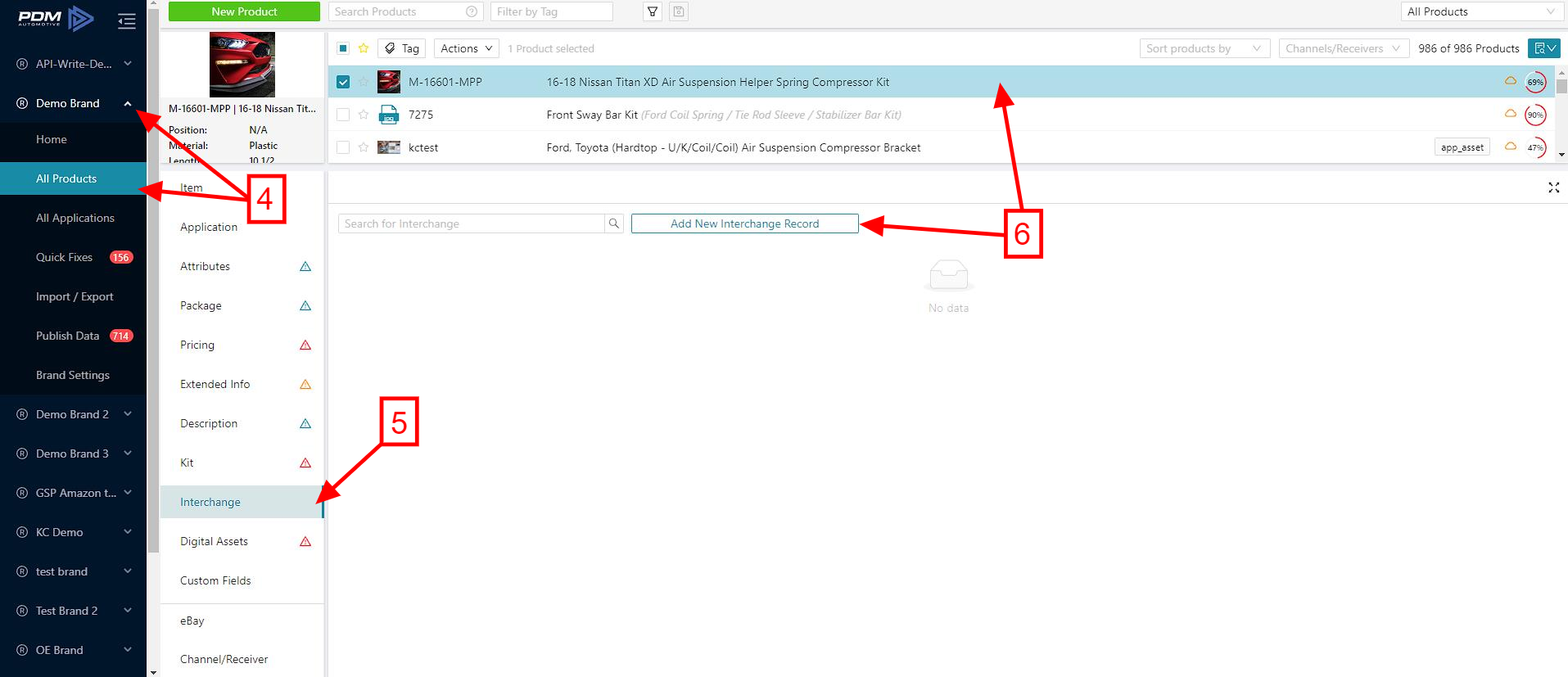Open Import / Export

click(x=74, y=296)
